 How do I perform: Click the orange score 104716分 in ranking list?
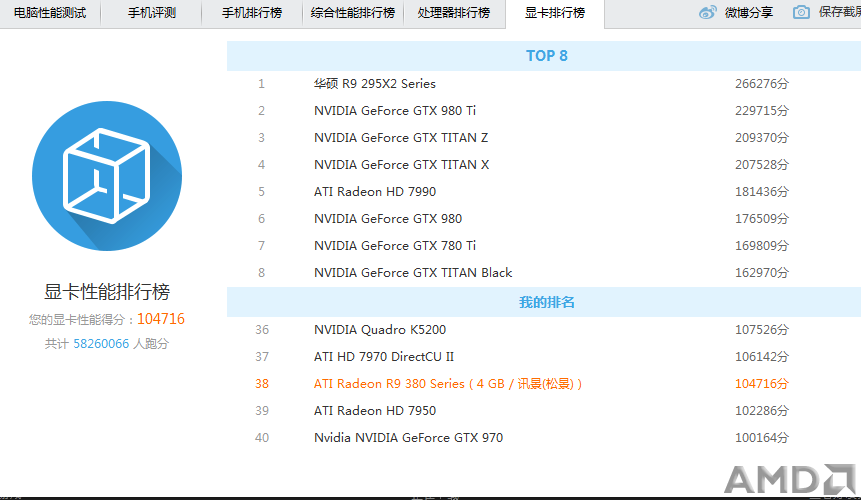click(762, 384)
